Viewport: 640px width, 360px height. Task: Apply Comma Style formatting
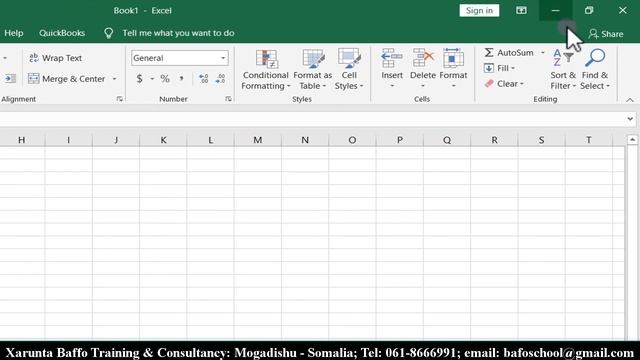(181, 79)
